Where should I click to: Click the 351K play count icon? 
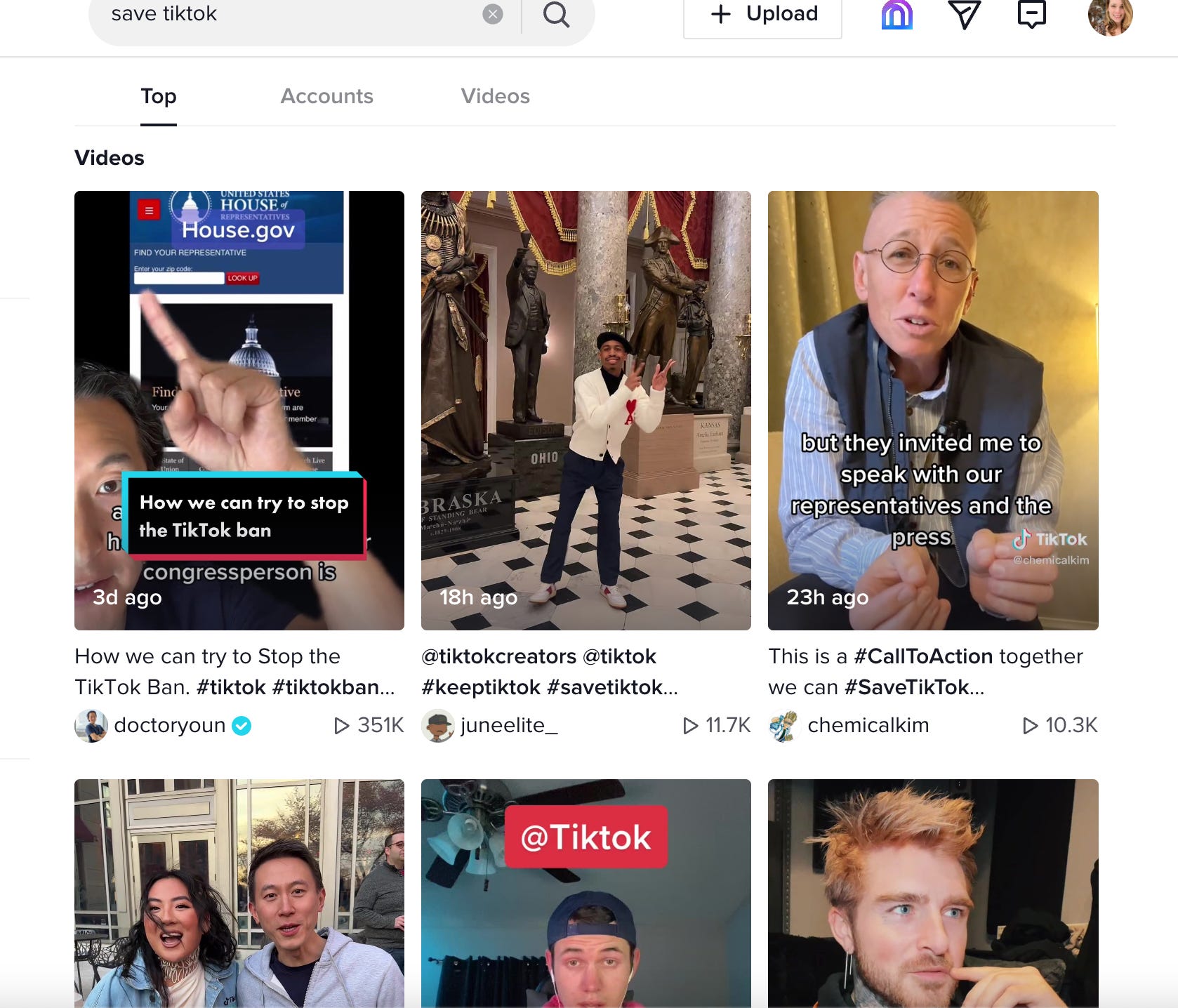[x=342, y=726]
